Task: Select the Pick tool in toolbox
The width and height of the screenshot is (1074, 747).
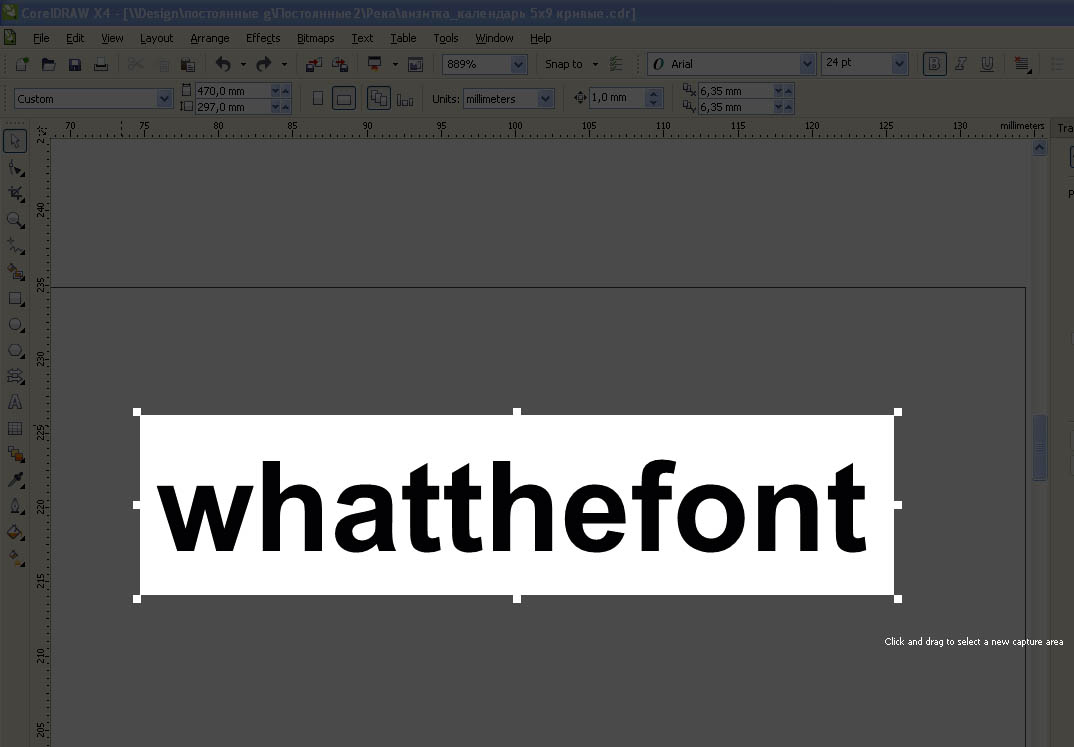Action: [x=15, y=141]
